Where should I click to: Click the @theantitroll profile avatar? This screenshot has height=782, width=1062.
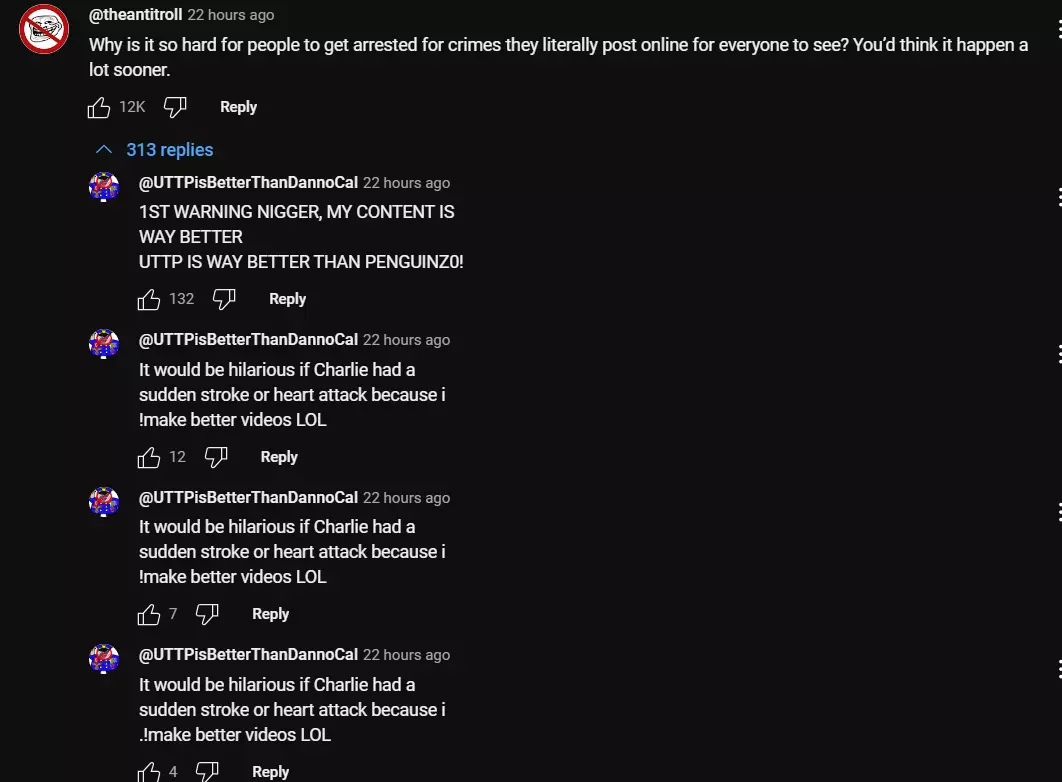tap(44, 29)
